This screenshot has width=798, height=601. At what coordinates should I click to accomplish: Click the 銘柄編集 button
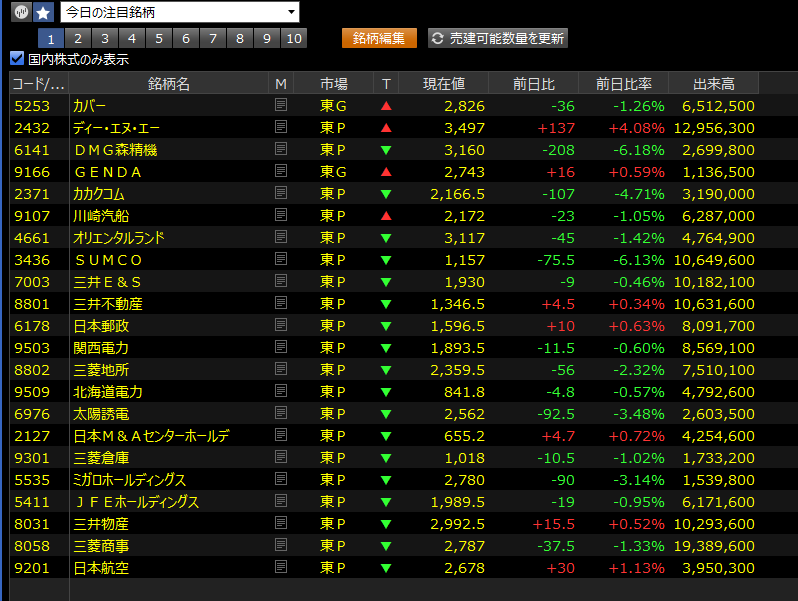[379, 38]
